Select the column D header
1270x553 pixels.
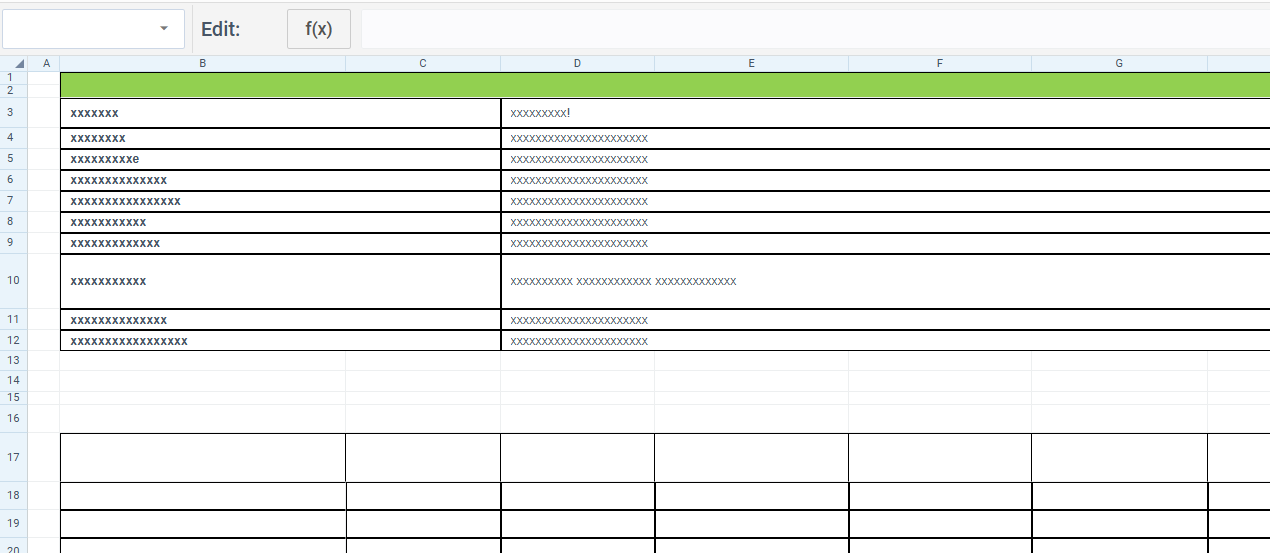pyautogui.click(x=577, y=64)
